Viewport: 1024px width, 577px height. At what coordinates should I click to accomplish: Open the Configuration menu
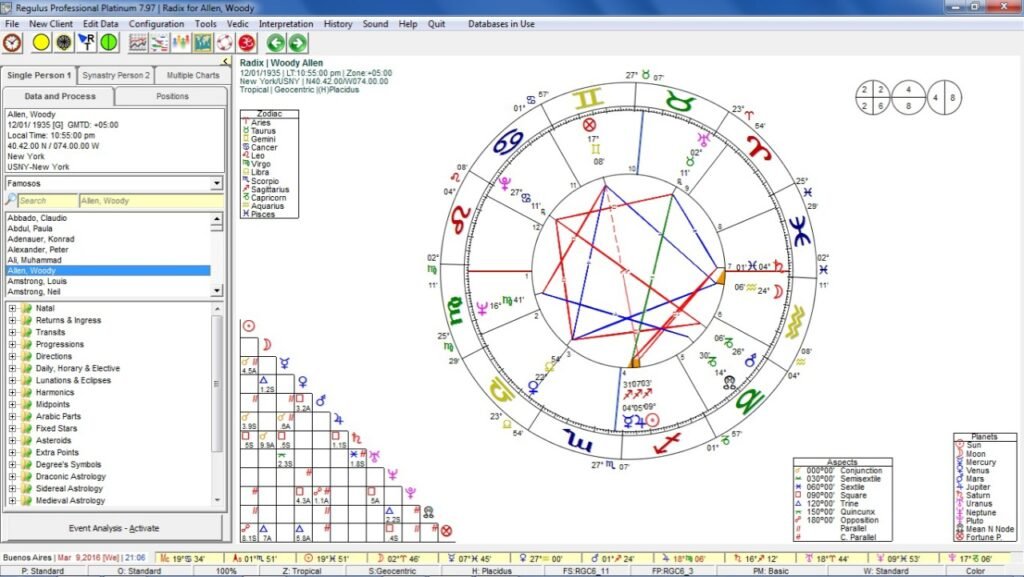(x=156, y=23)
